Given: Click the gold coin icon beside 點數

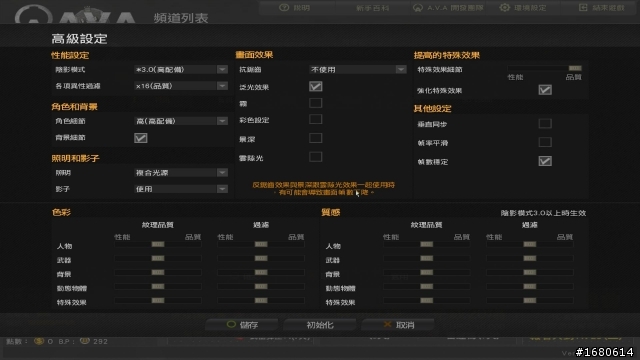Looking at the screenshot, I should pyautogui.click(x=39, y=341).
